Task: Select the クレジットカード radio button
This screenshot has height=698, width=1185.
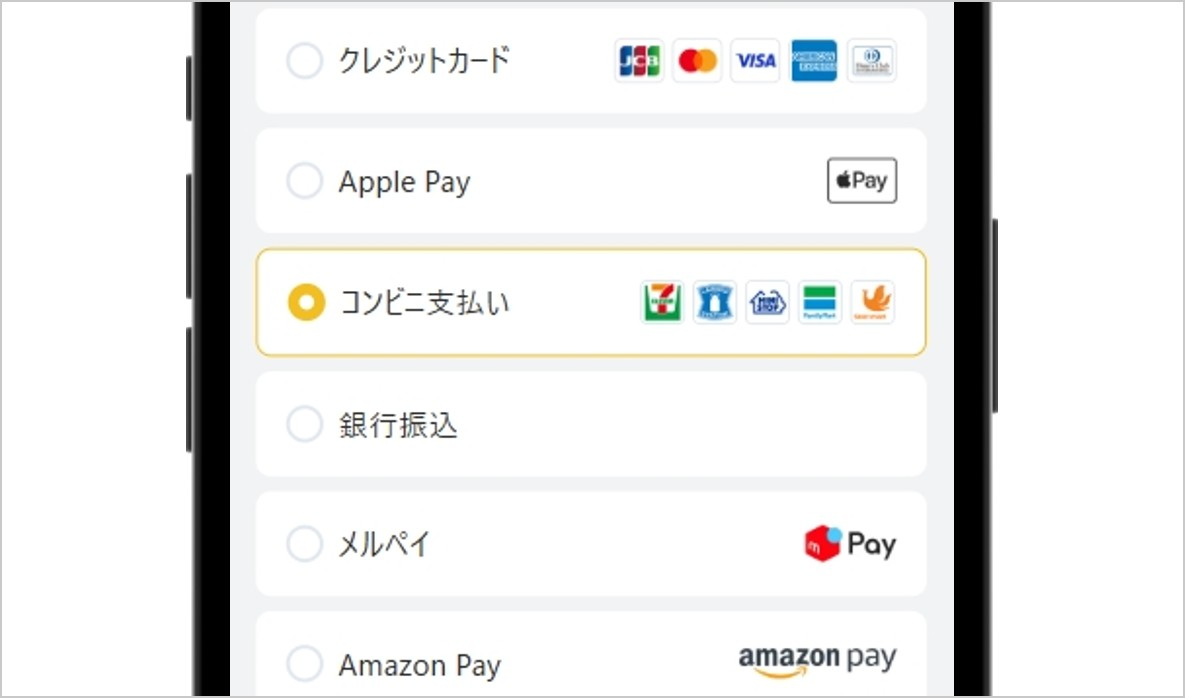Action: pyautogui.click(x=305, y=61)
